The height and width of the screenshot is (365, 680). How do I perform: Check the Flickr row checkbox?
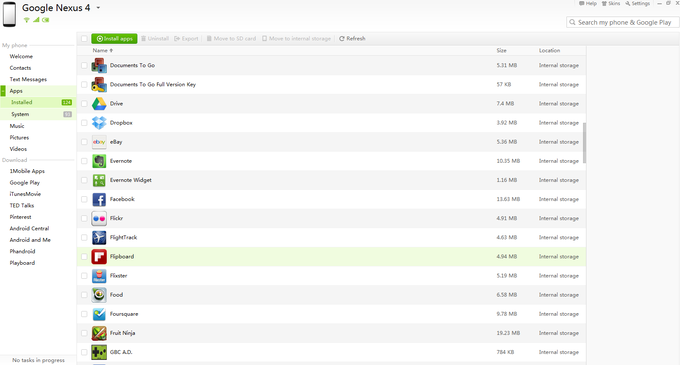(x=84, y=218)
